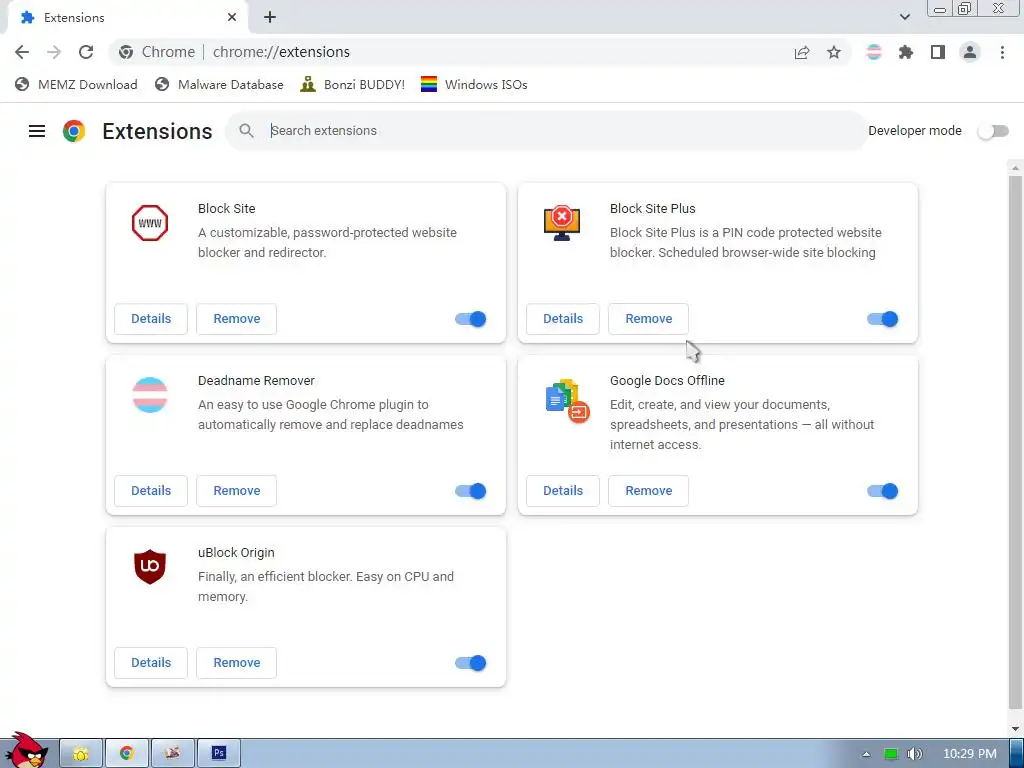
Task: Bookmark this page with the star icon
Action: [834, 52]
